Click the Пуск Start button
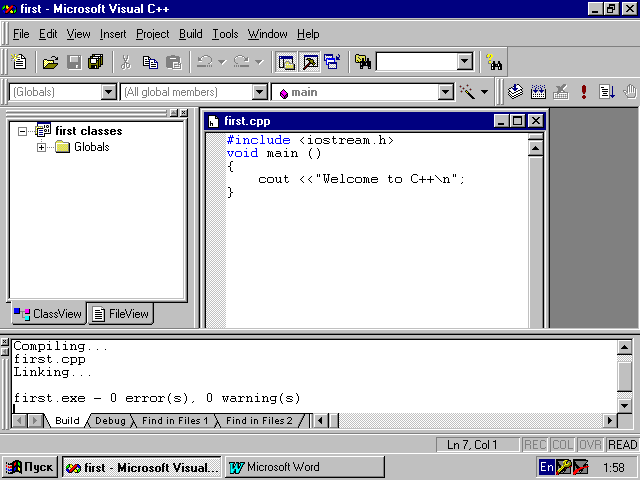The height and width of the screenshot is (480, 640). [31, 467]
